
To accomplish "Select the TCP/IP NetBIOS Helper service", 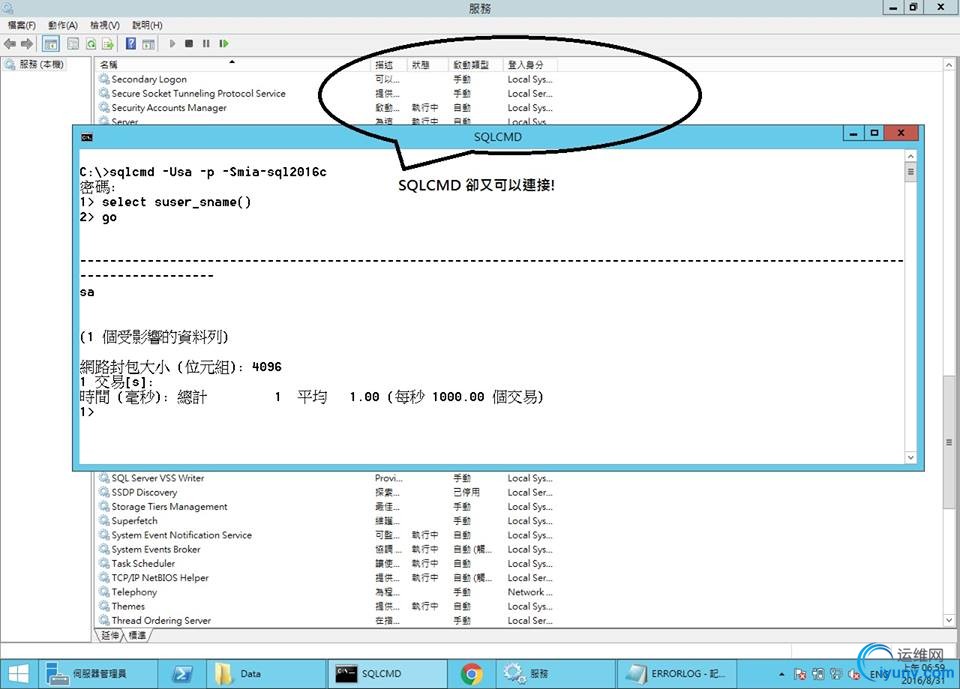I will pos(160,578).
